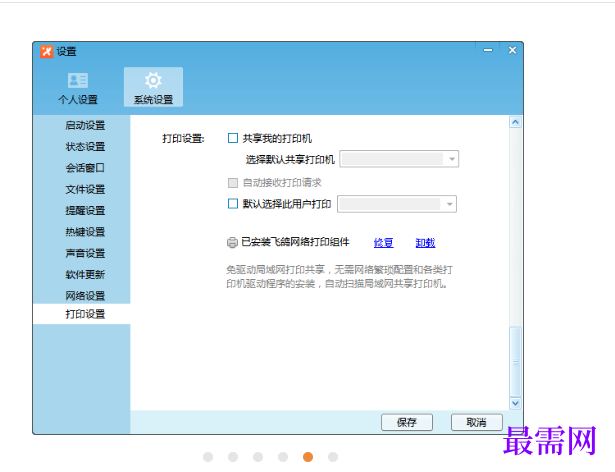
Task: Select 会话窗口 sidebar item
Action: click(85, 168)
